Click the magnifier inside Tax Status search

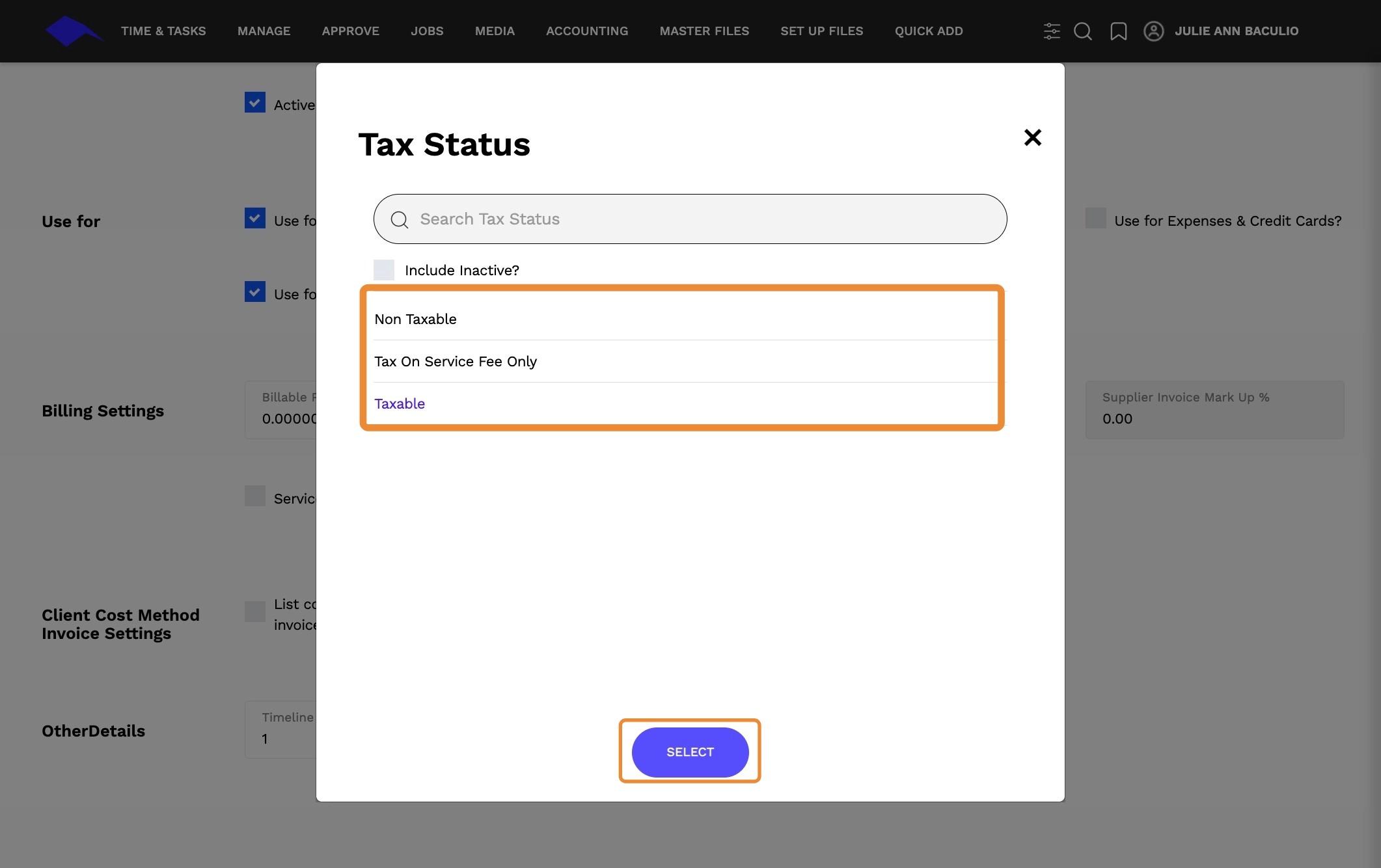(400, 220)
